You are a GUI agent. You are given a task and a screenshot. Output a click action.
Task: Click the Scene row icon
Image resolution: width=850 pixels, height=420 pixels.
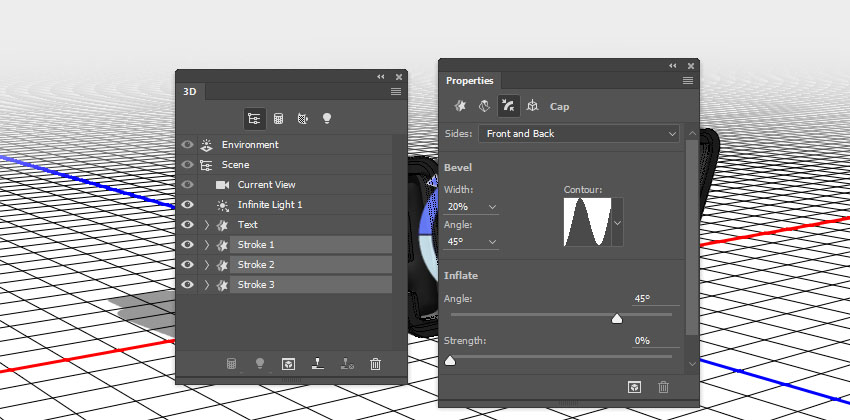[206, 165]
